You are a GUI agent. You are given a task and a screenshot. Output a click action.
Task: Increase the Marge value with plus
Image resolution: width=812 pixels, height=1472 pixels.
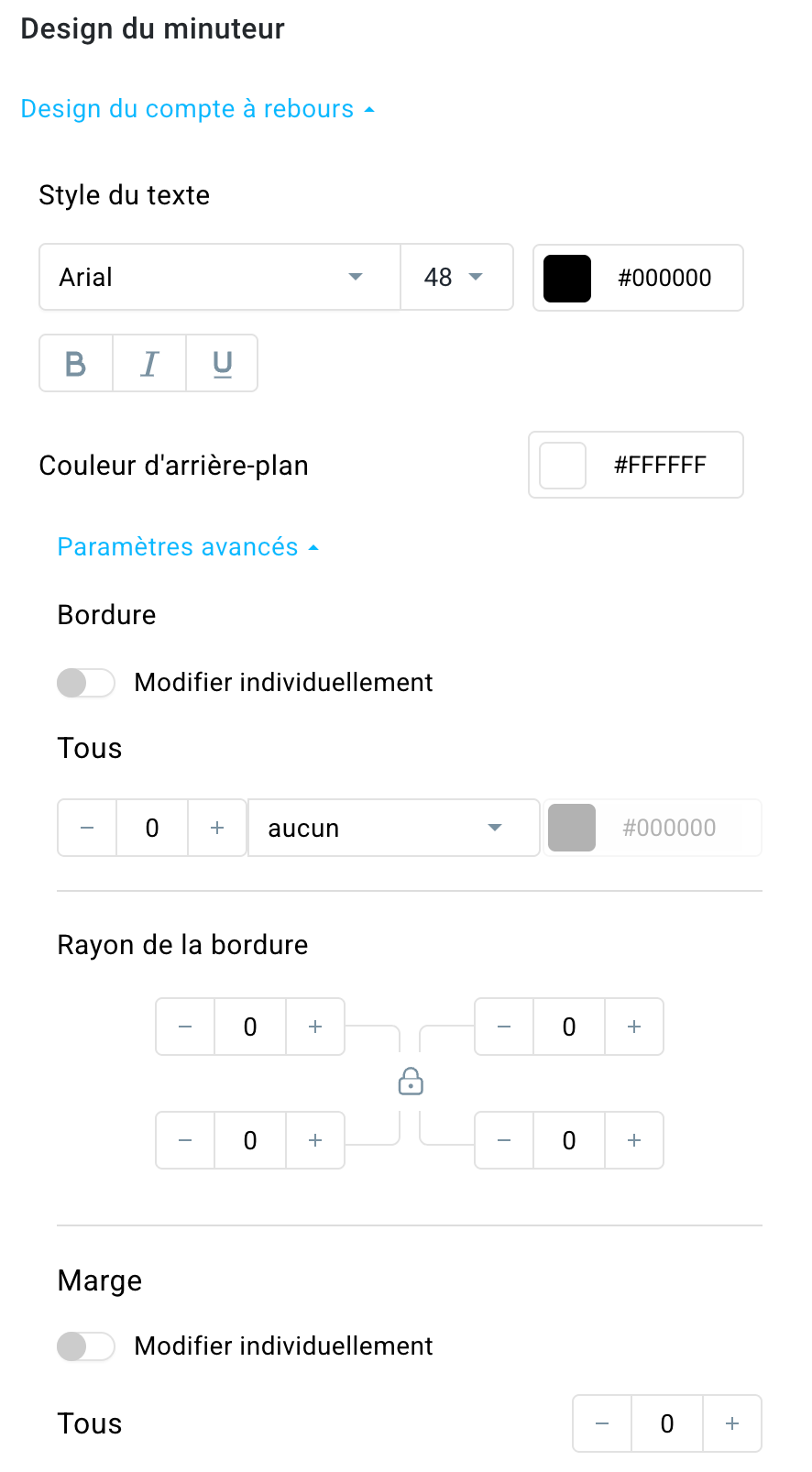point(732,1423)
